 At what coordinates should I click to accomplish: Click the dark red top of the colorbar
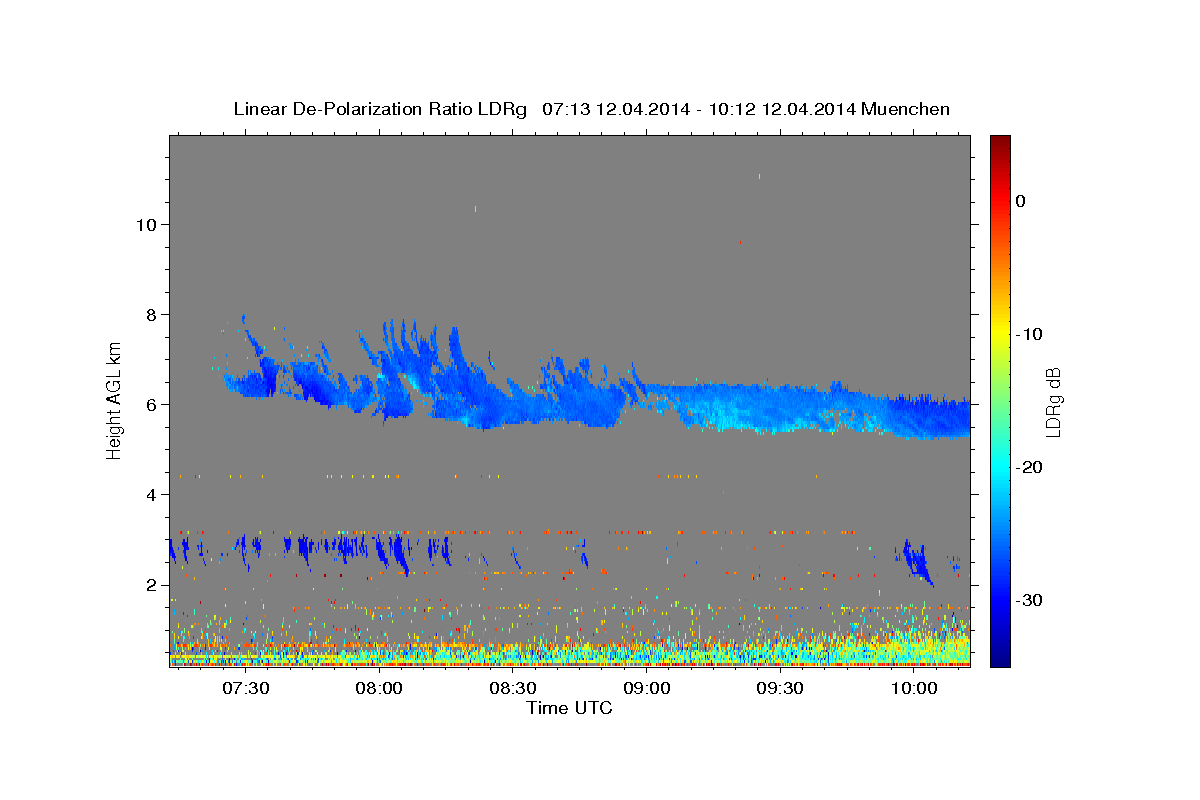1000,145
